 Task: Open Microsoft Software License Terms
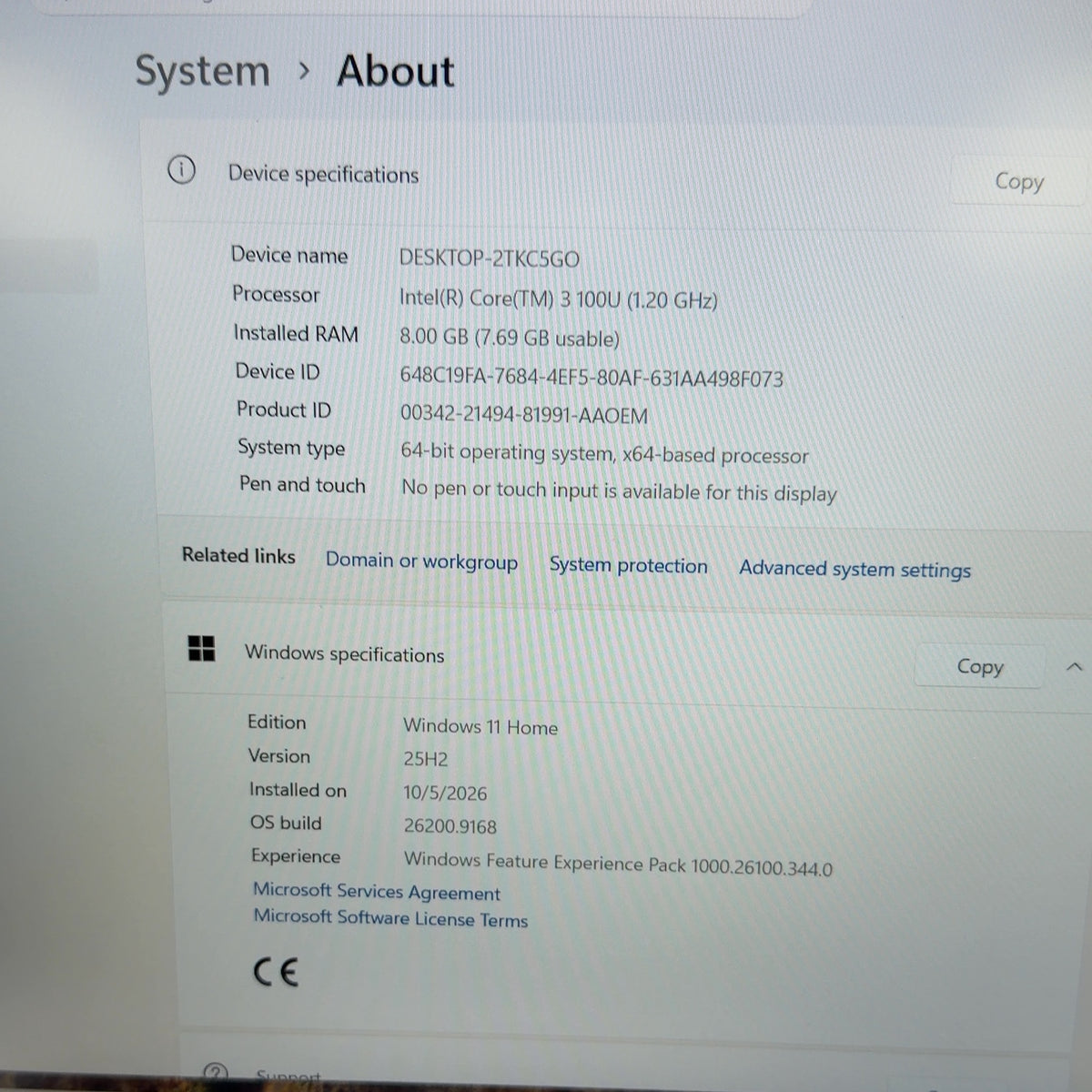[390, 917]
